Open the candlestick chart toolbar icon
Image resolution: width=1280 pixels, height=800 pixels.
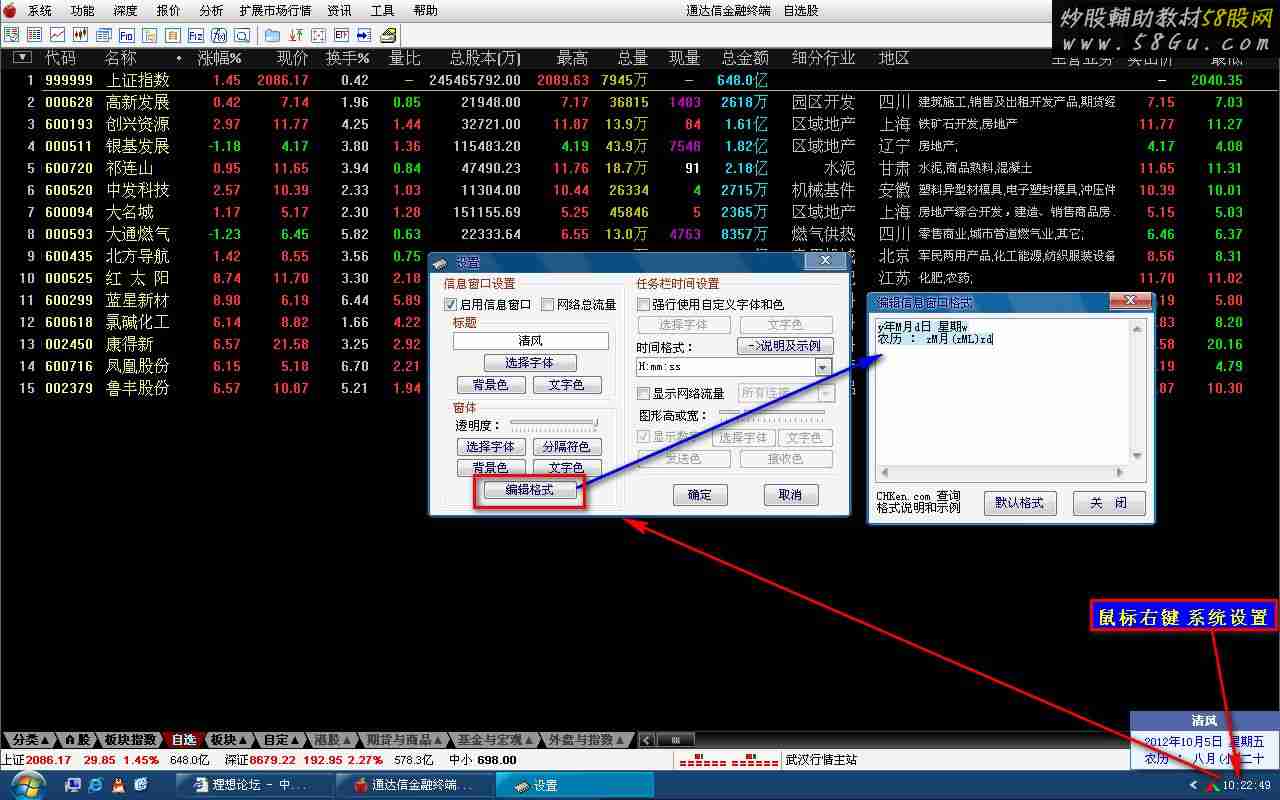[x=80, y=35]
